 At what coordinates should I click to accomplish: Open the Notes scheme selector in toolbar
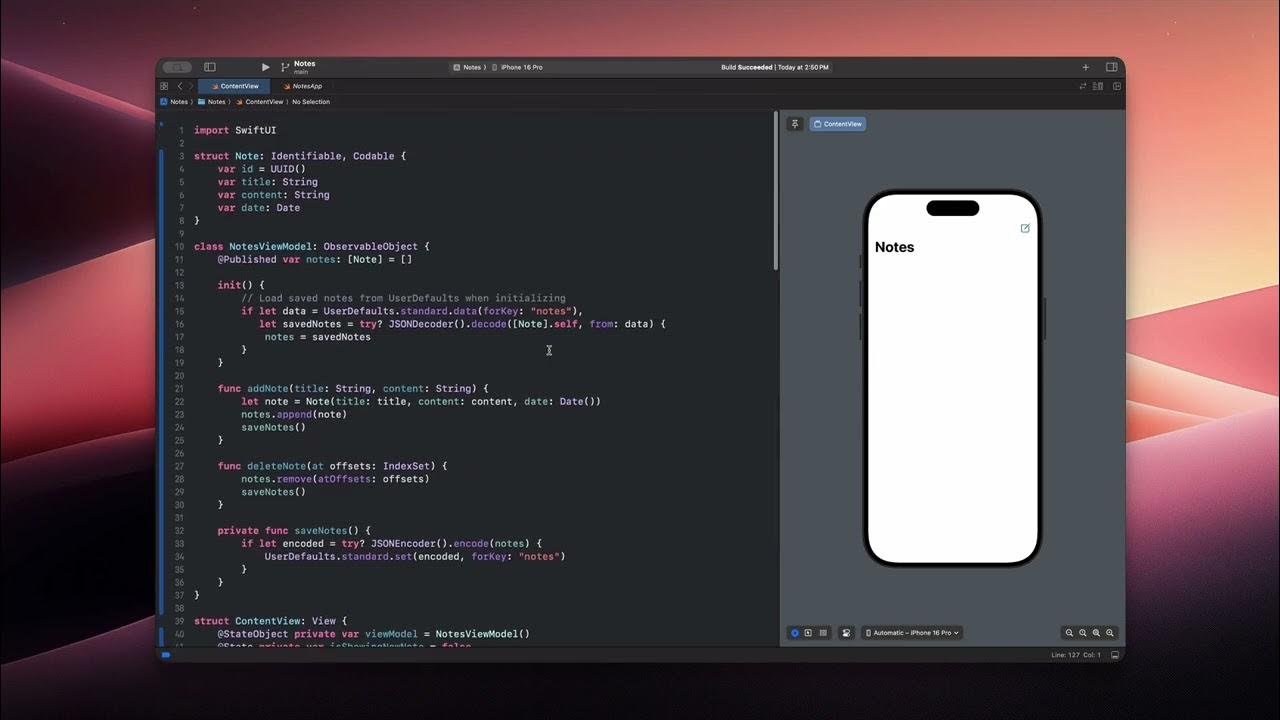469,67
